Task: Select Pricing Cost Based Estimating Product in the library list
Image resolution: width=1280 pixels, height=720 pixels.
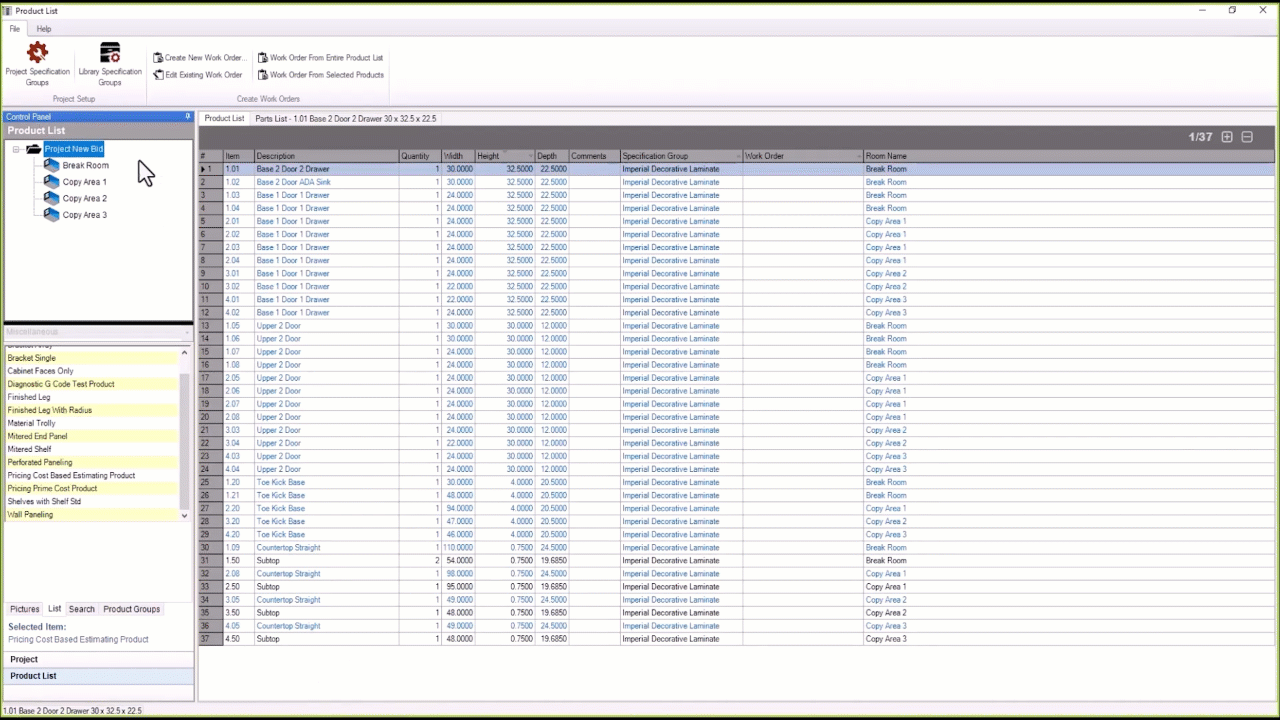Action: point(92,475)
